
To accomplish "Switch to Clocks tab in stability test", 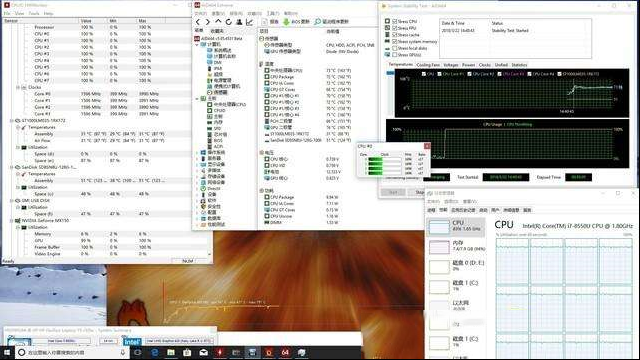I will click(484, 65).
